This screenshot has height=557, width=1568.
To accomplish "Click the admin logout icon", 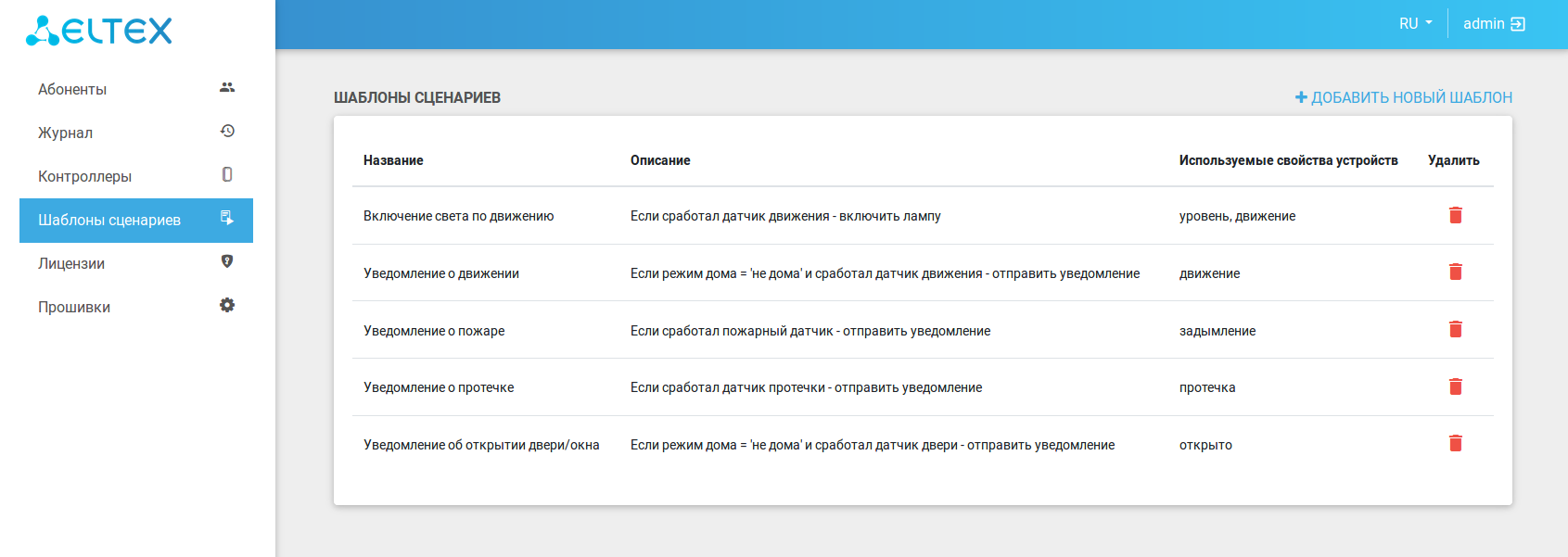I will click(1518, 24).
